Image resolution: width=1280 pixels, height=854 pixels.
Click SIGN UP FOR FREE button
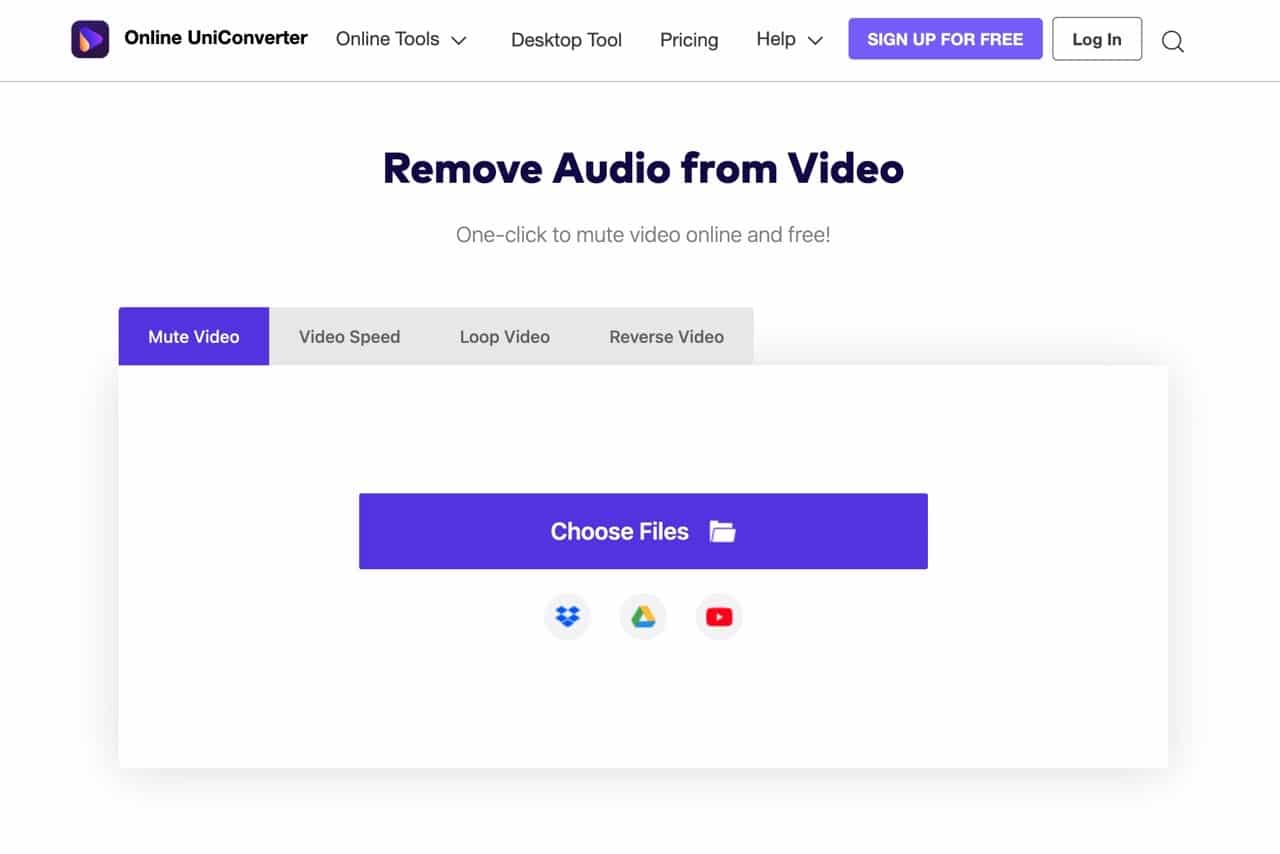click(945, 39)
